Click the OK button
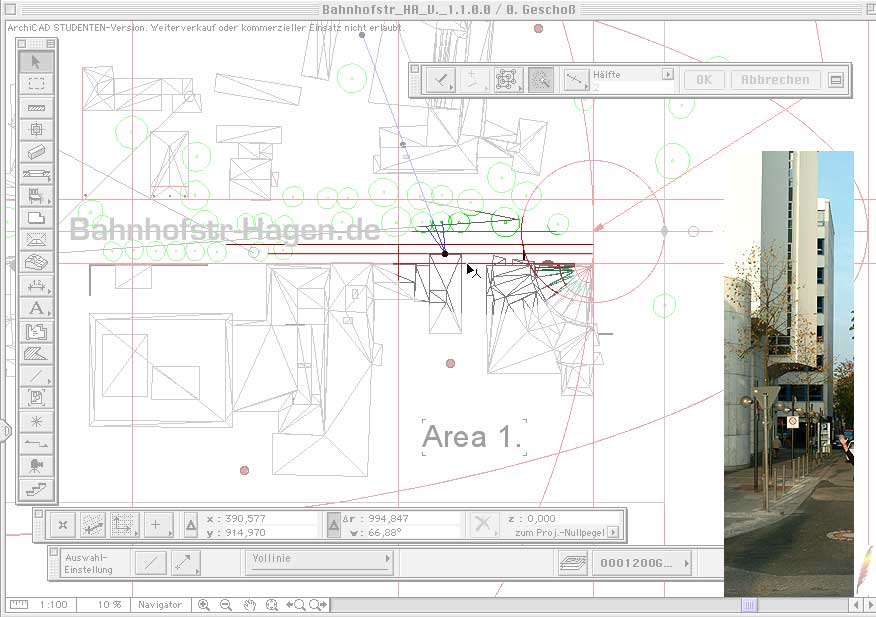876x617 pixels. (x=704, y=80)
